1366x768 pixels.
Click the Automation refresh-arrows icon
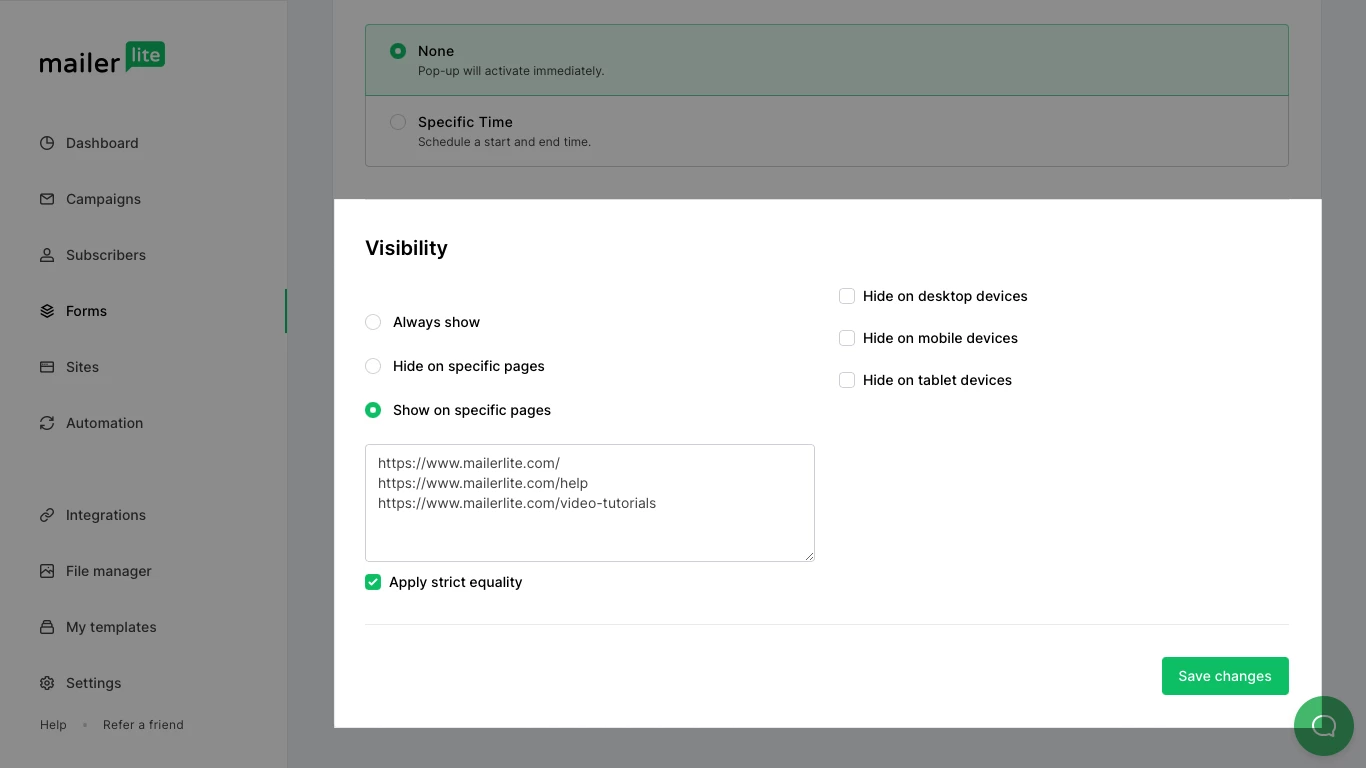click(47, 423)
